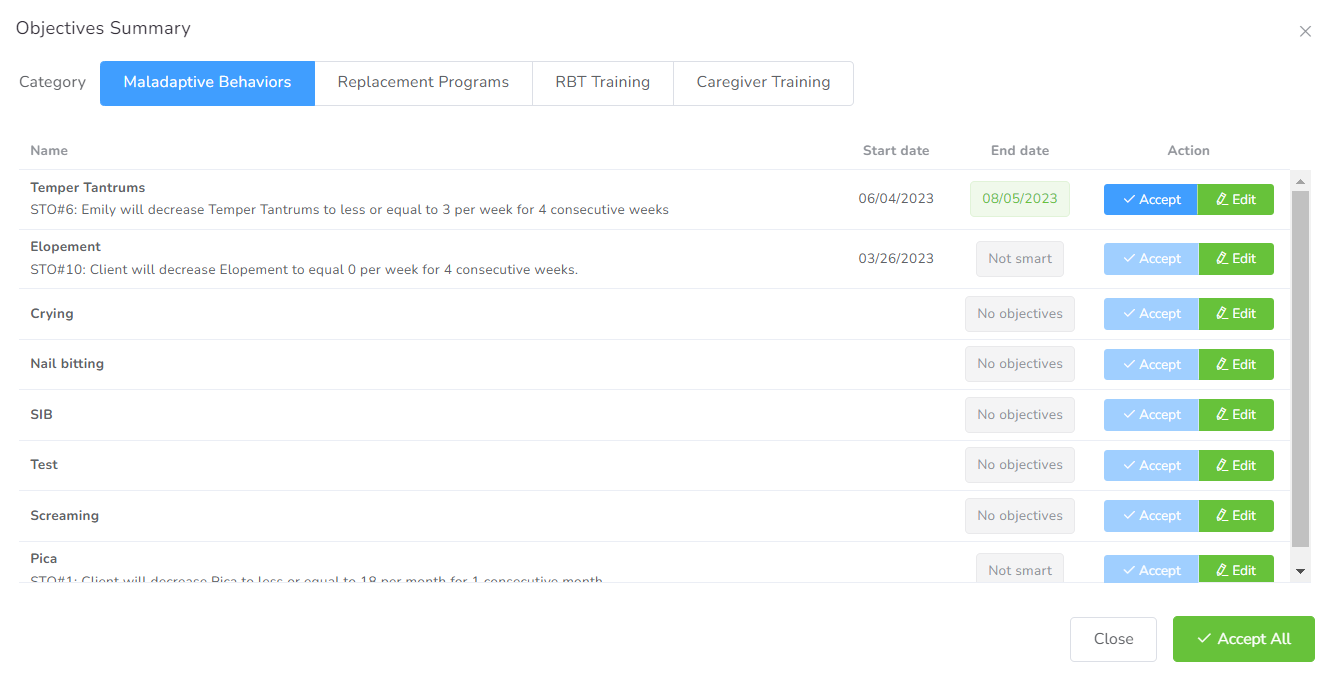Switch to Replacement Programs tab

pyautogui.click(x=423, y=83)
